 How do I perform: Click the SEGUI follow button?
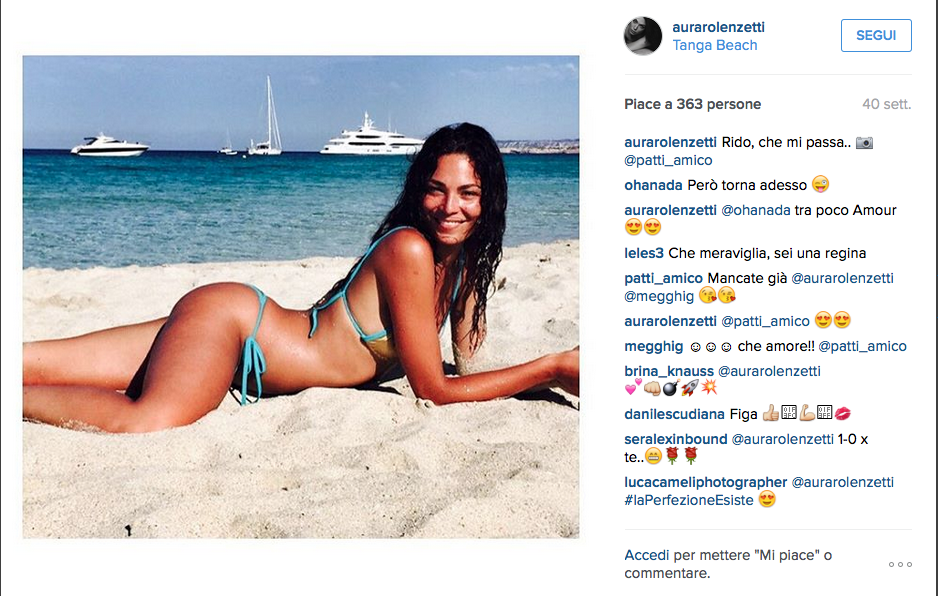tap(876, 35)
